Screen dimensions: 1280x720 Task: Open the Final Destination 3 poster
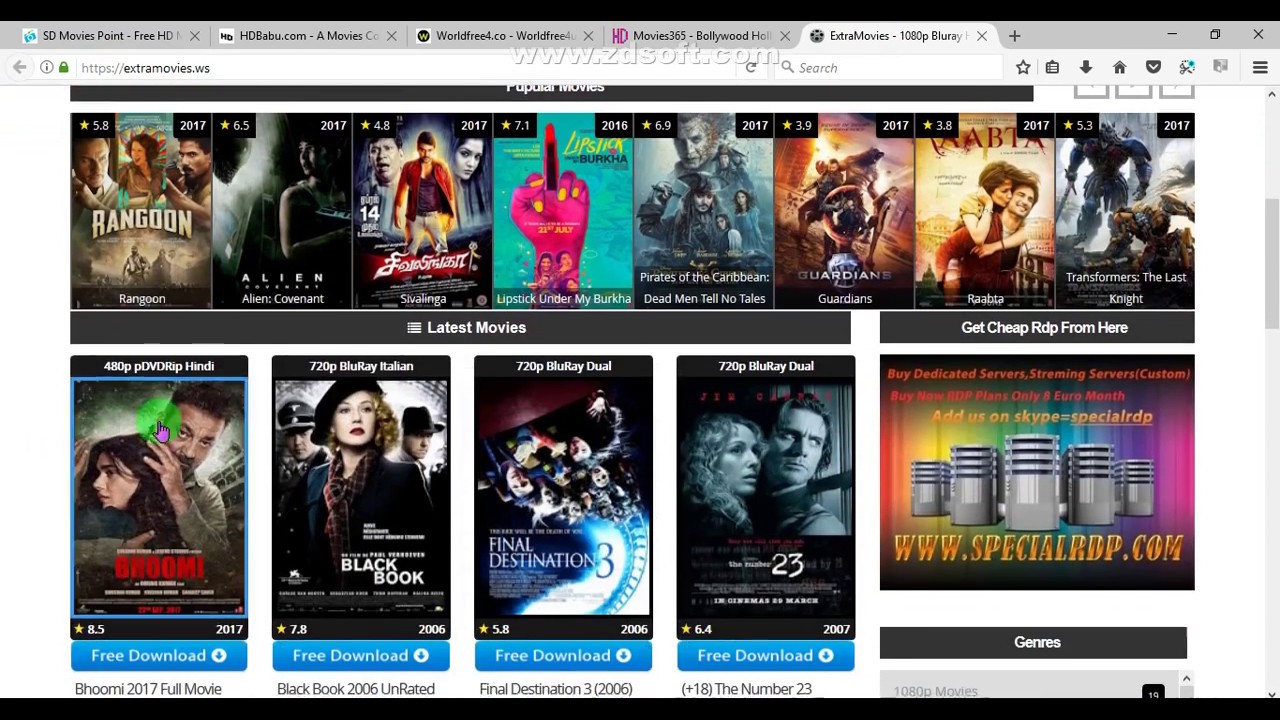pyautogui.click(x=563, y=497)
